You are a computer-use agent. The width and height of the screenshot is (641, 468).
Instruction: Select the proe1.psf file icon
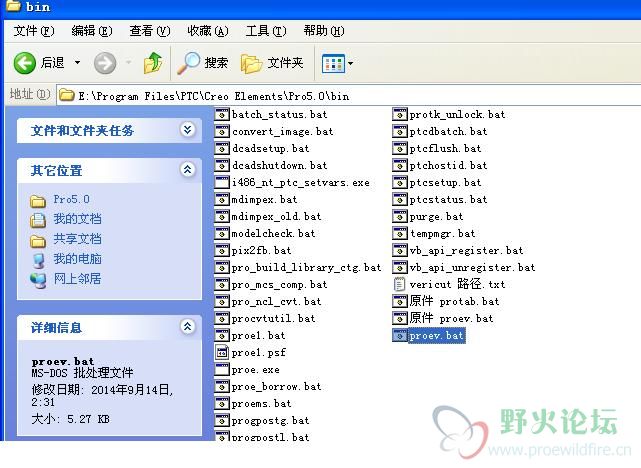[222, 352]
